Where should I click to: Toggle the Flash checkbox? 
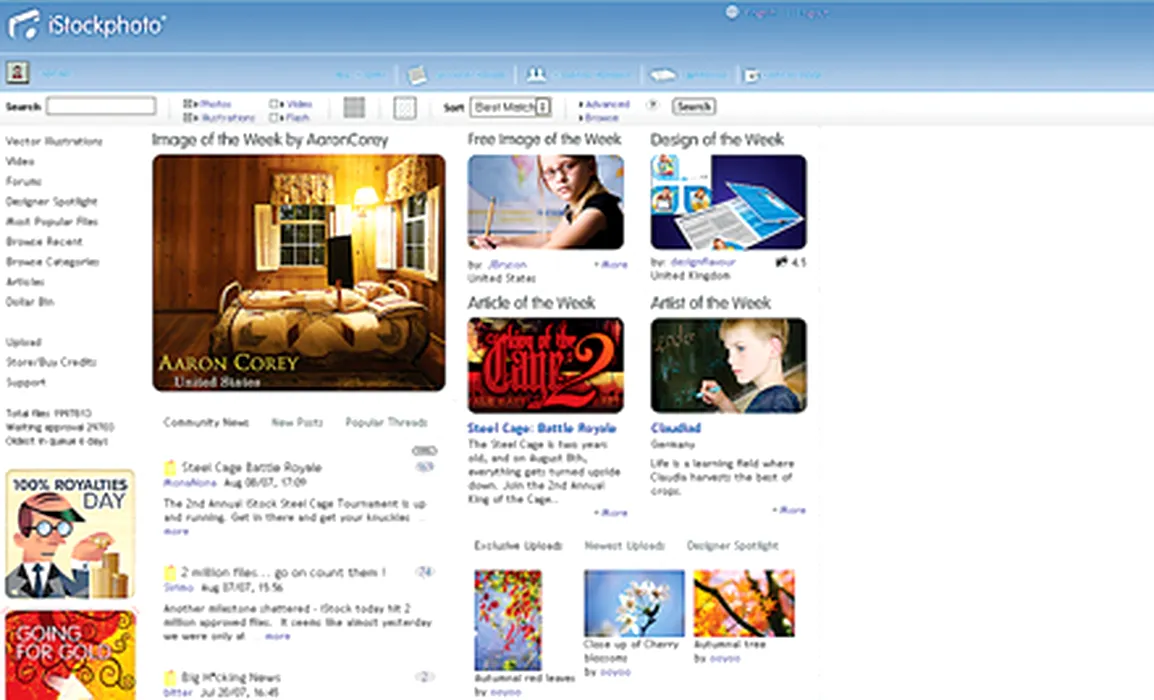click(x=275, y=117)
